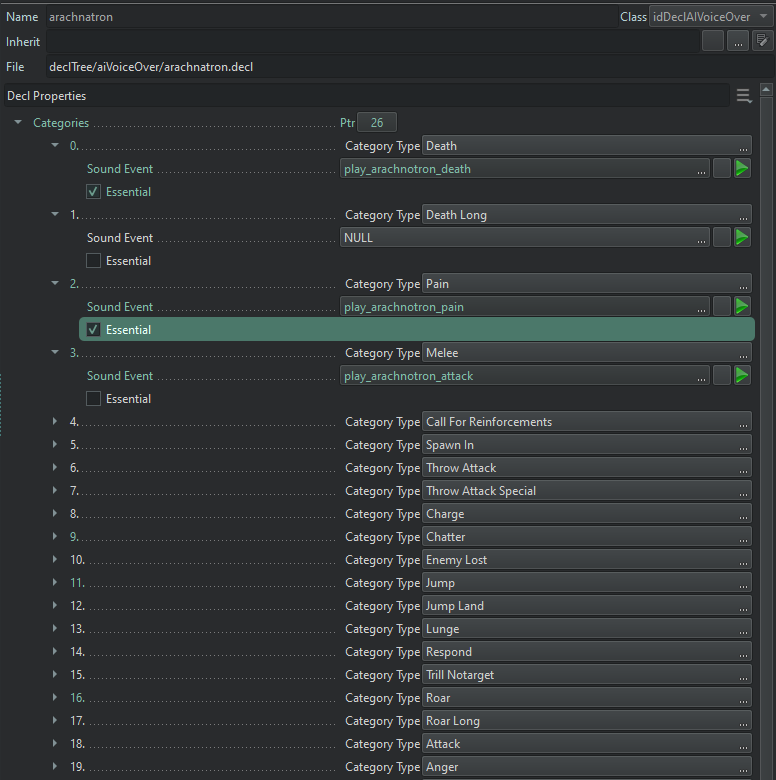The height and width of the screenshot is (780, 776).
Task: Open the Enemy Lost Category Type selector
Action: (x=586, y=560)
